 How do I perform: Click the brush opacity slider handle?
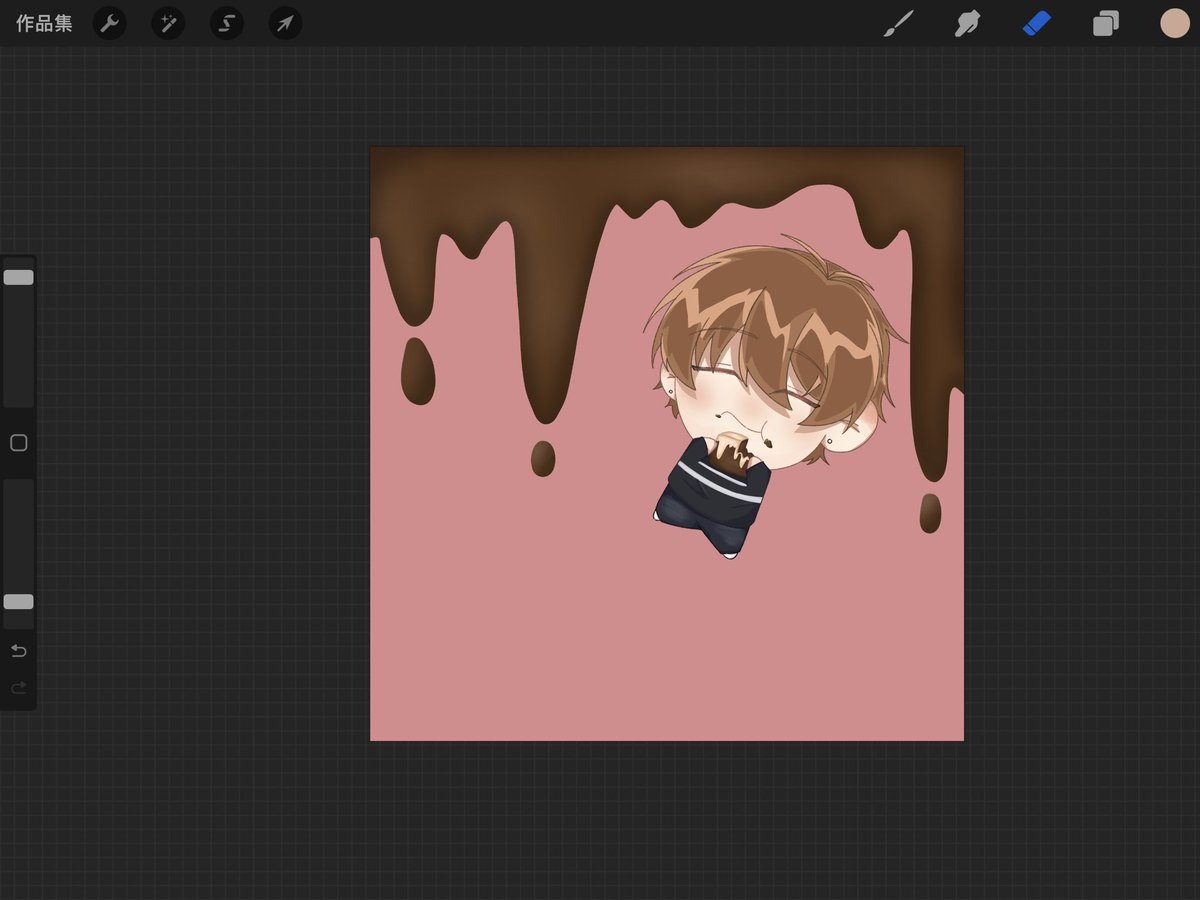pos(18,602)
